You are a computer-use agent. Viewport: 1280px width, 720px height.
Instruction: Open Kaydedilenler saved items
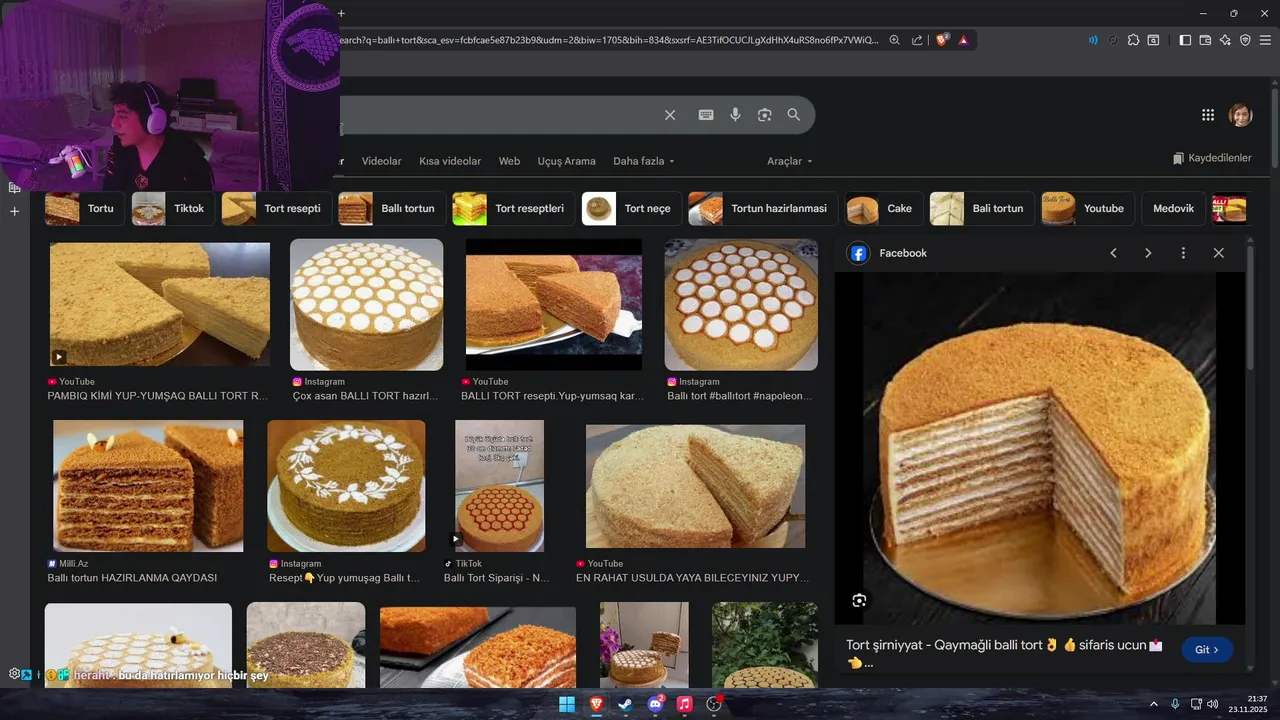1212,158
